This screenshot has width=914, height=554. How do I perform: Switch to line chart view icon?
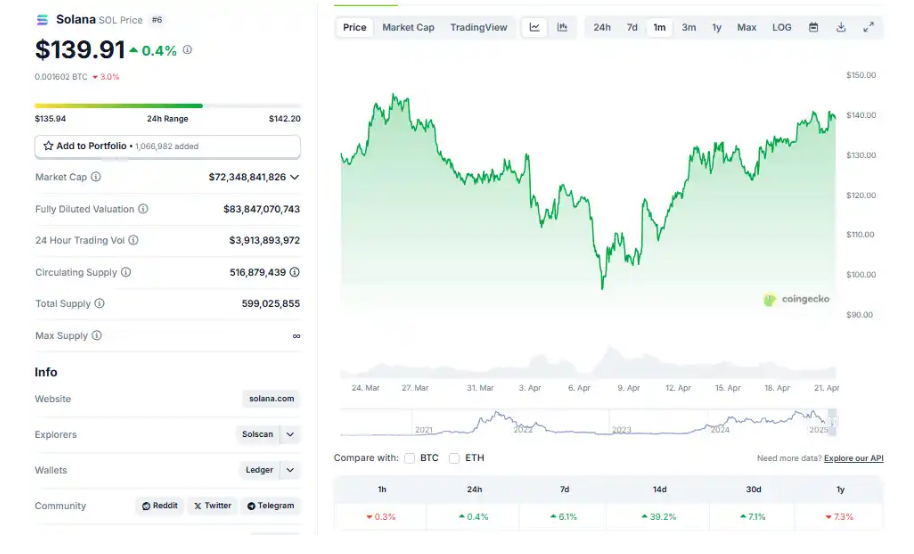tap(535, 27)
